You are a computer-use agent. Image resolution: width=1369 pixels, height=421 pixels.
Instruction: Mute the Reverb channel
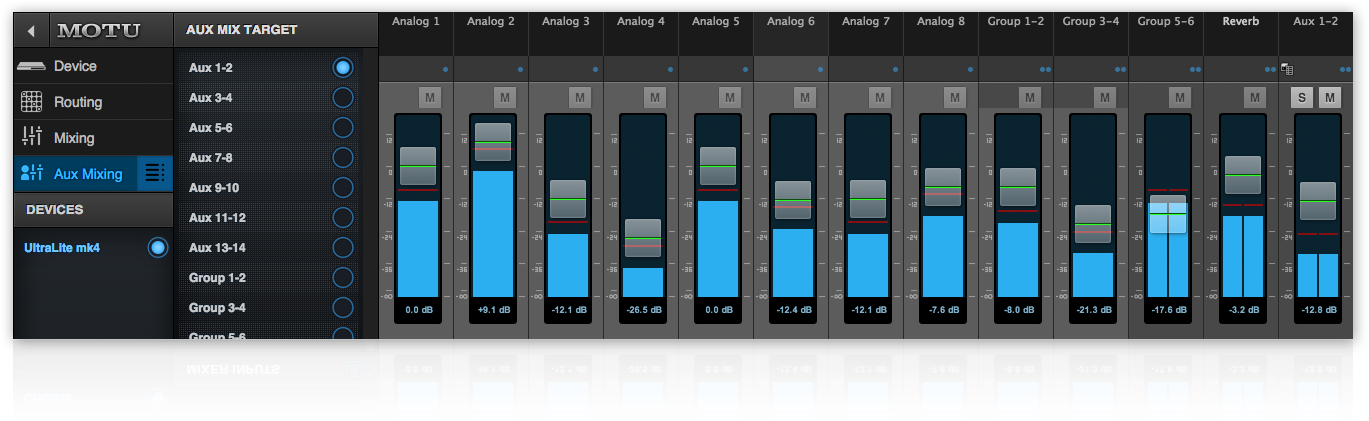pos(1255,97)
